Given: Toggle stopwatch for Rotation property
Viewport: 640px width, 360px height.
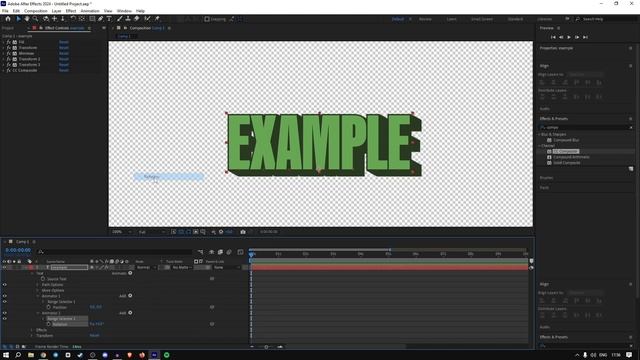Looking at the screenshot, I should [x=49, y=324].
